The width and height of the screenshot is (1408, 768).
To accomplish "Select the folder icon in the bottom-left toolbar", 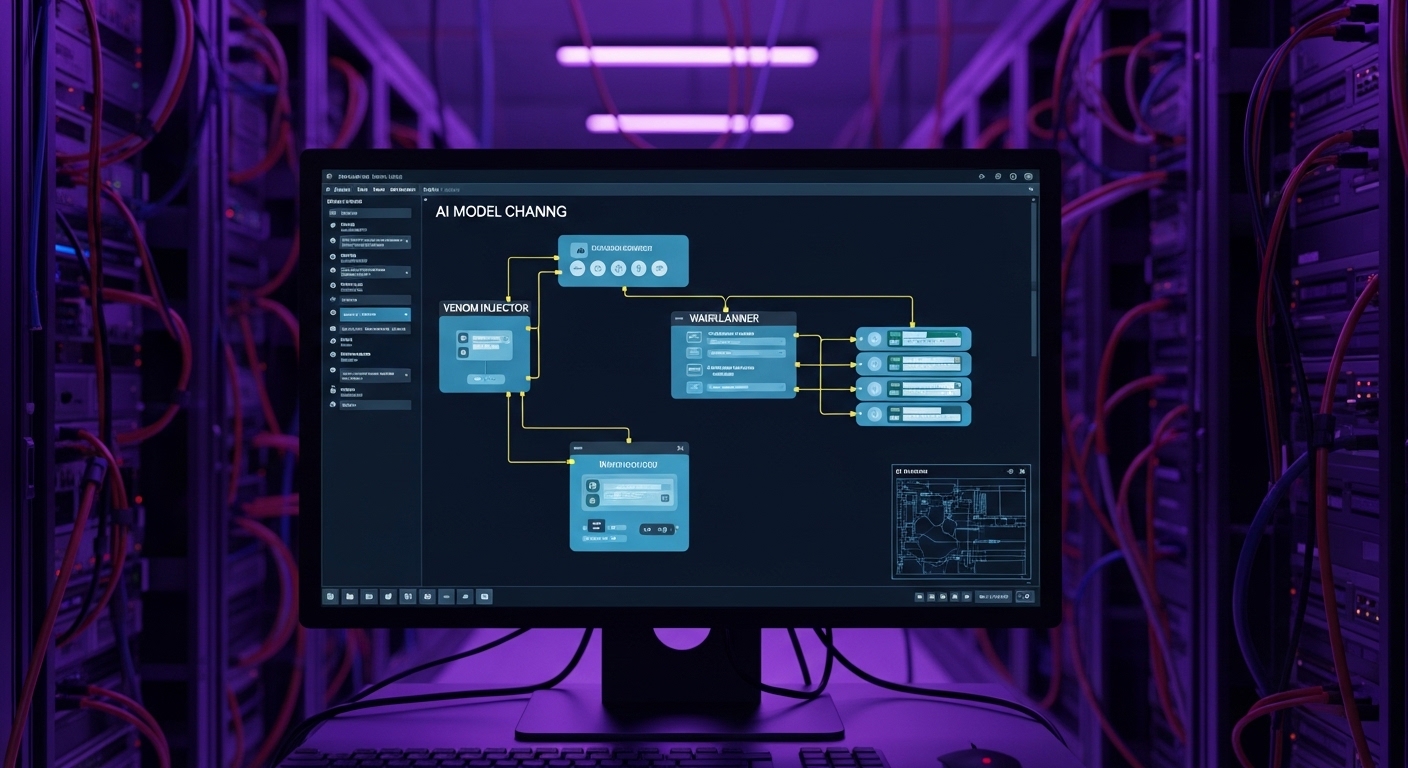I will tap(349, 596).
